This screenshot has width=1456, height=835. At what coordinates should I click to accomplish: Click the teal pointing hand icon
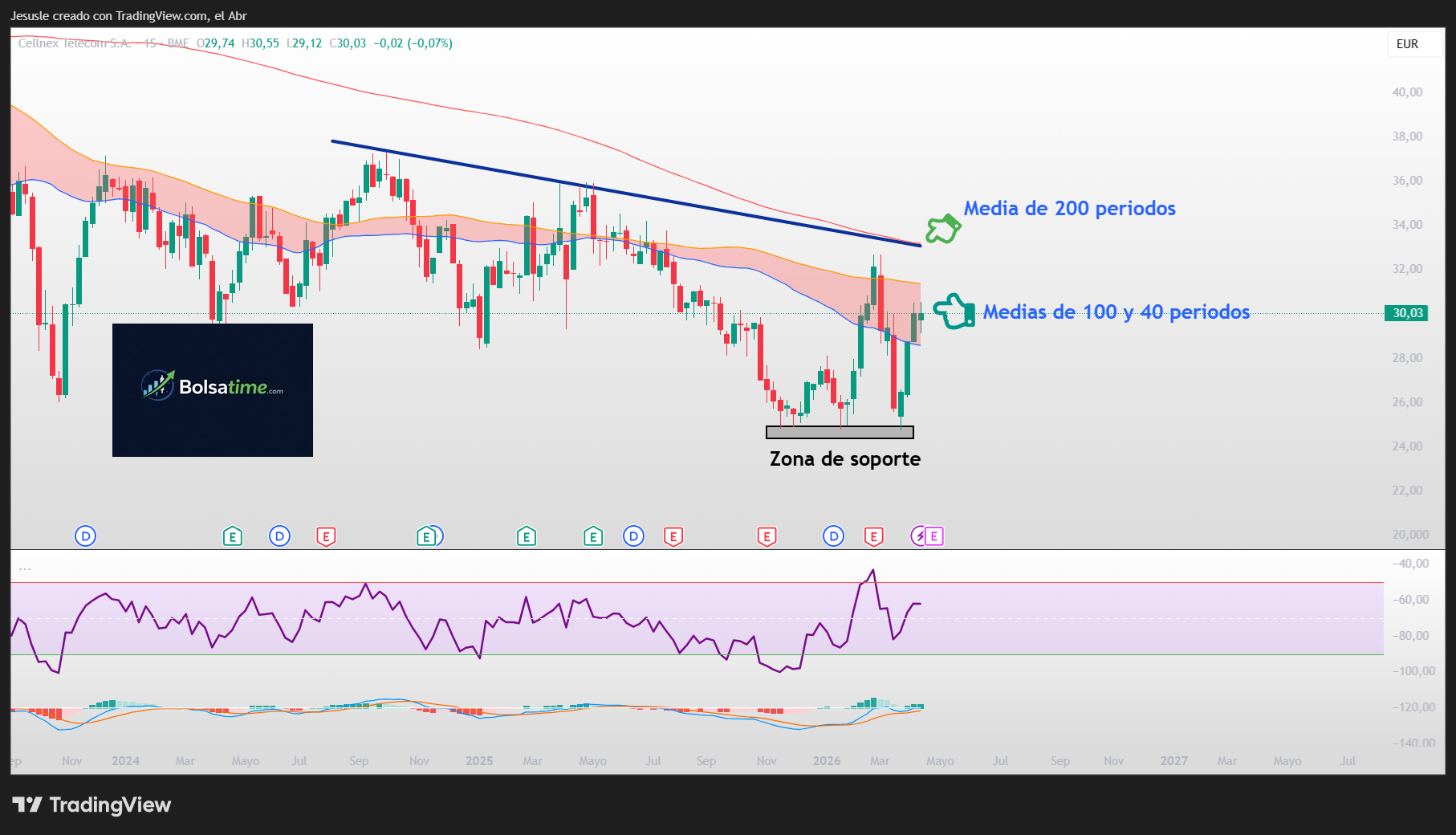pyautogui.click(x=954, y=312)
